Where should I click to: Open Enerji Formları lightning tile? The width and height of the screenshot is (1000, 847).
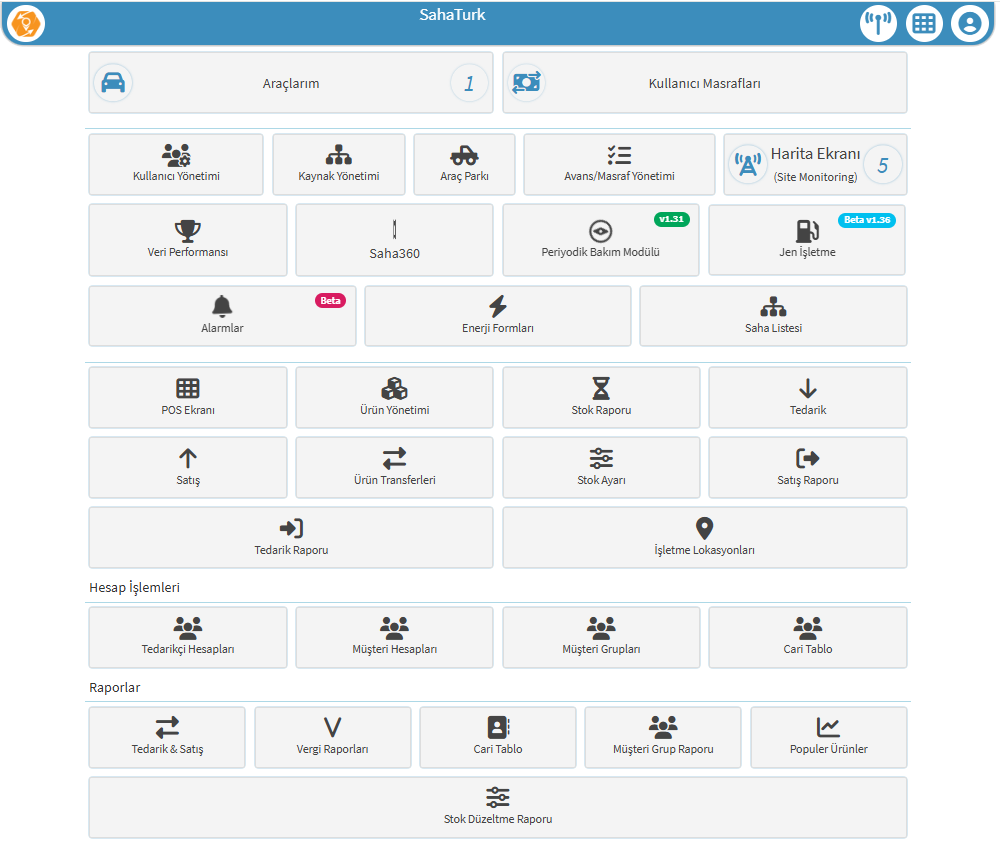point(497,316)
